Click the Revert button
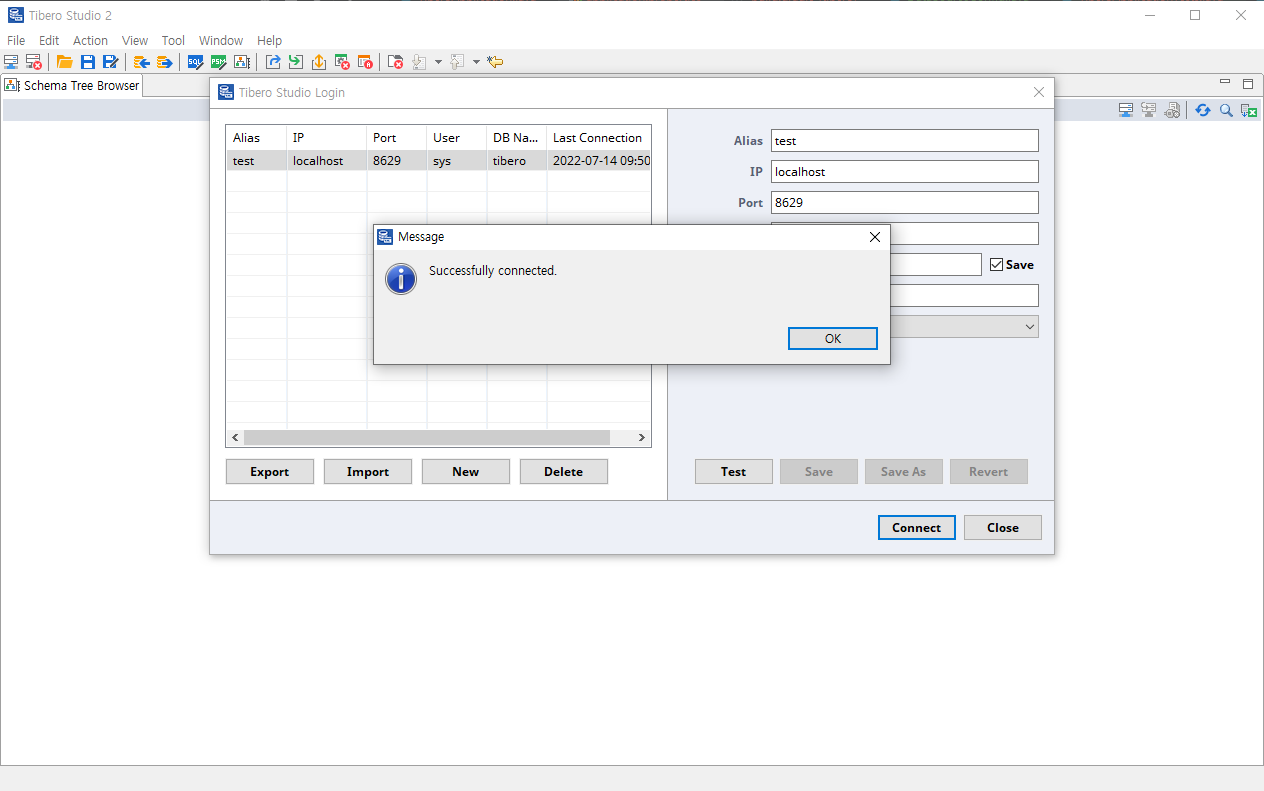Image resolution: width=1264 pixels, height=791 pixels. [x=989, y=472]
